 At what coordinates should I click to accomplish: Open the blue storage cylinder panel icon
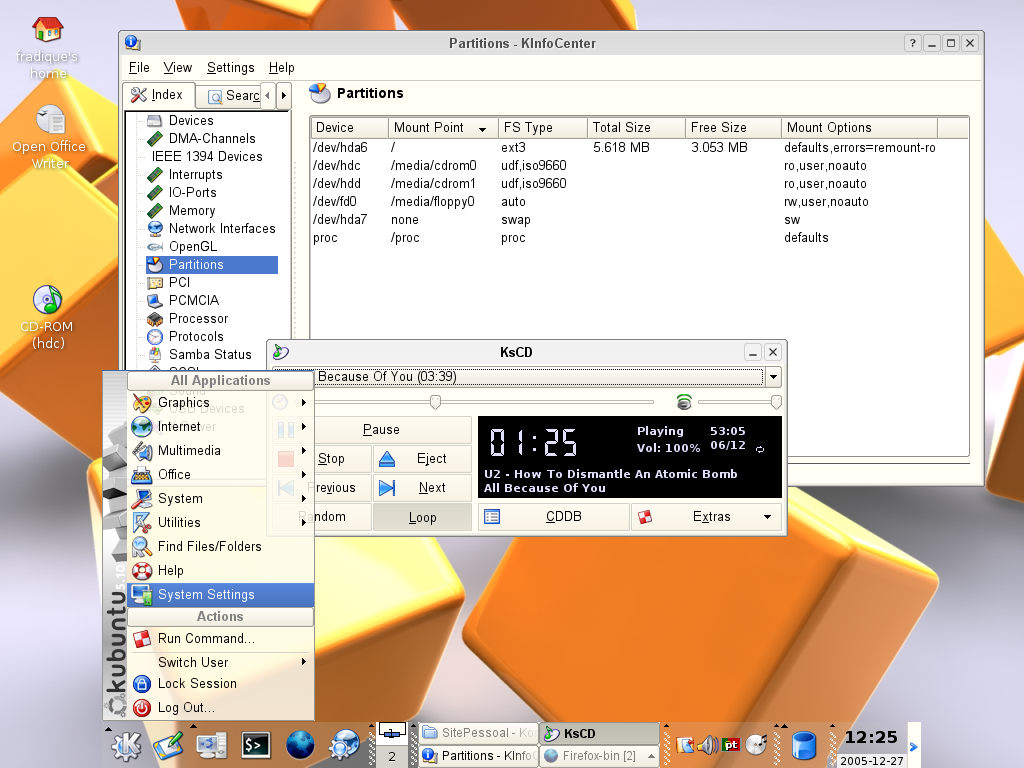pyautogui.click(x=804, y=745)
